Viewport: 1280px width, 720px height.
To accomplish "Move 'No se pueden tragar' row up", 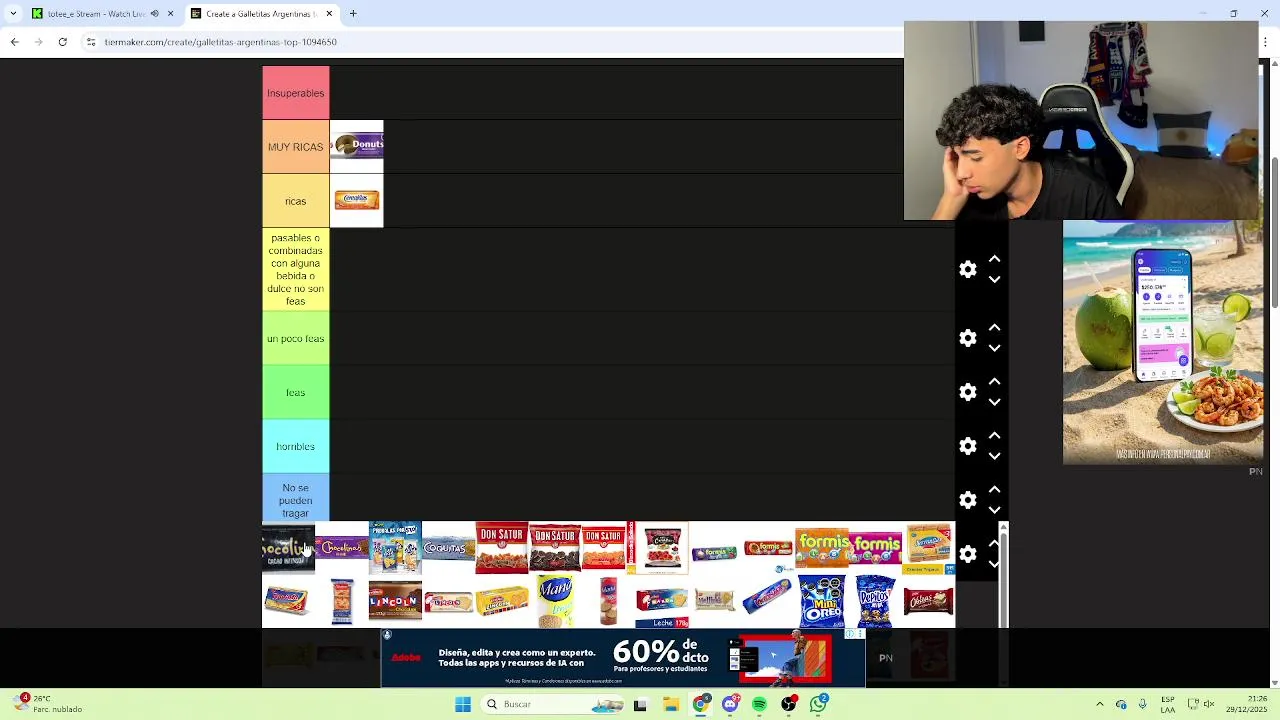I will [x=994, y=489].
